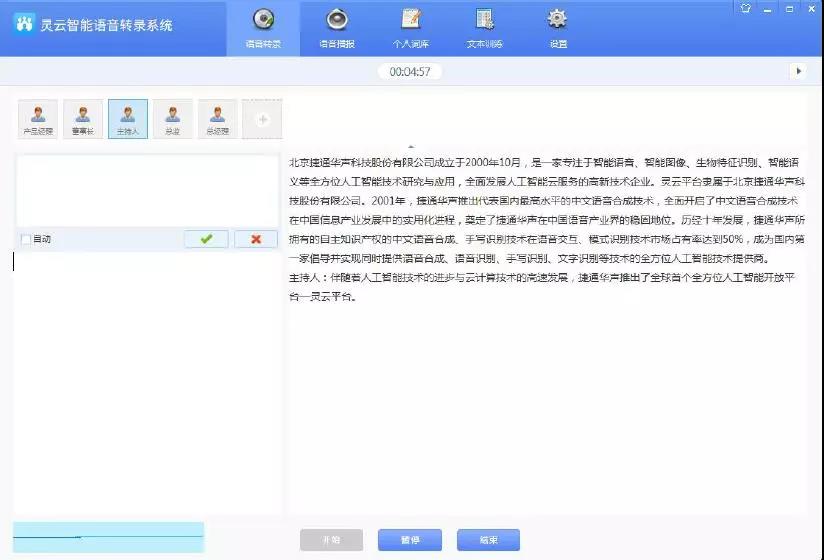Select the 总经理 speaker avatar

click(x=218, y=118)
